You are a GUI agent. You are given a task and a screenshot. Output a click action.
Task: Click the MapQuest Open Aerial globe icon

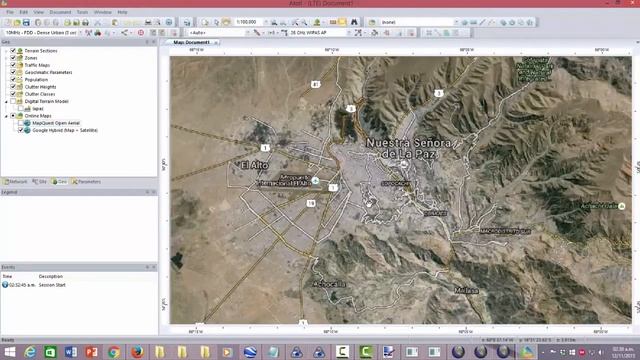tap(27, 123)
